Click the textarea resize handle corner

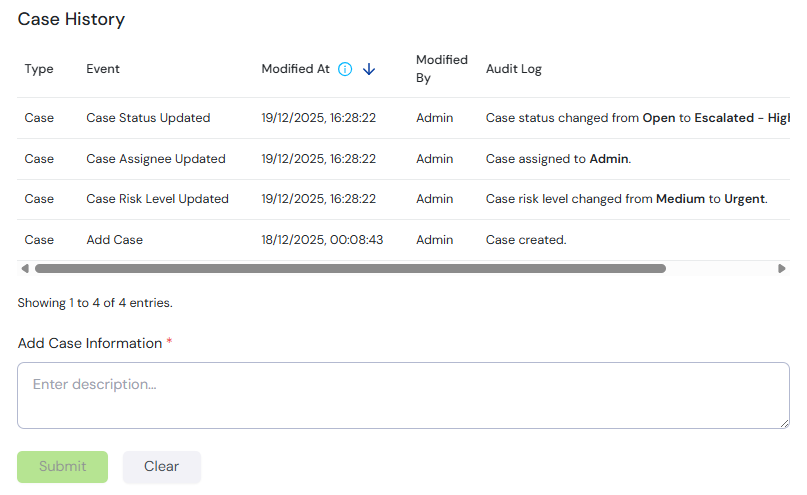[x=784, y=423]
